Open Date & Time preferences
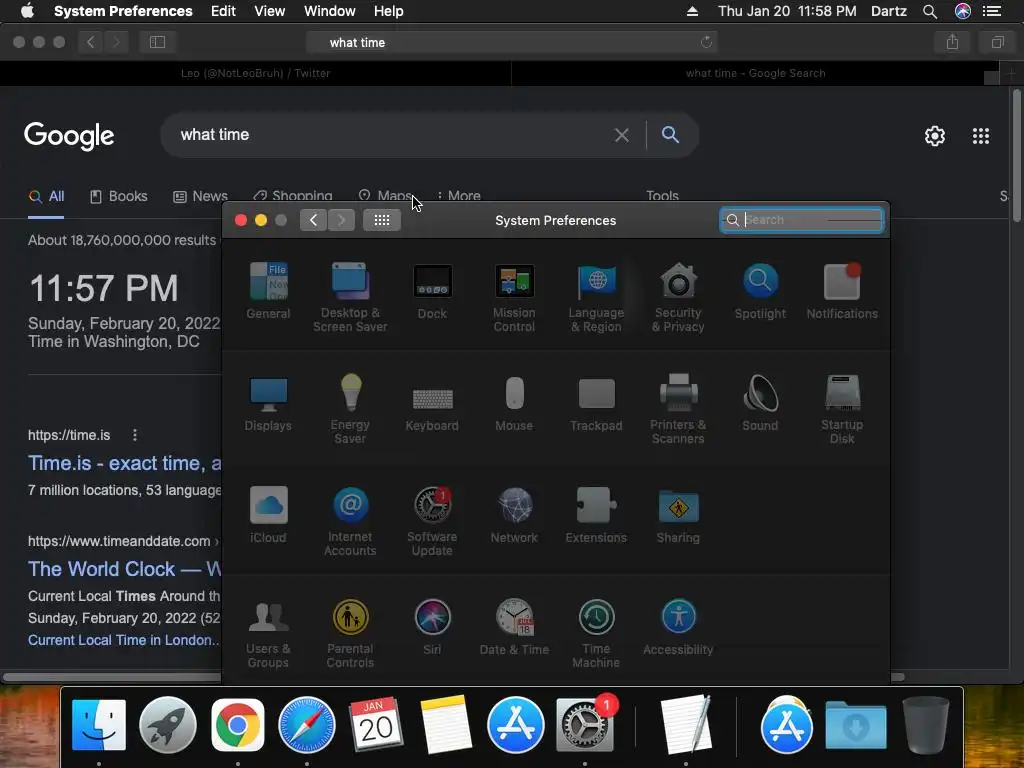 tap(514, 627)
